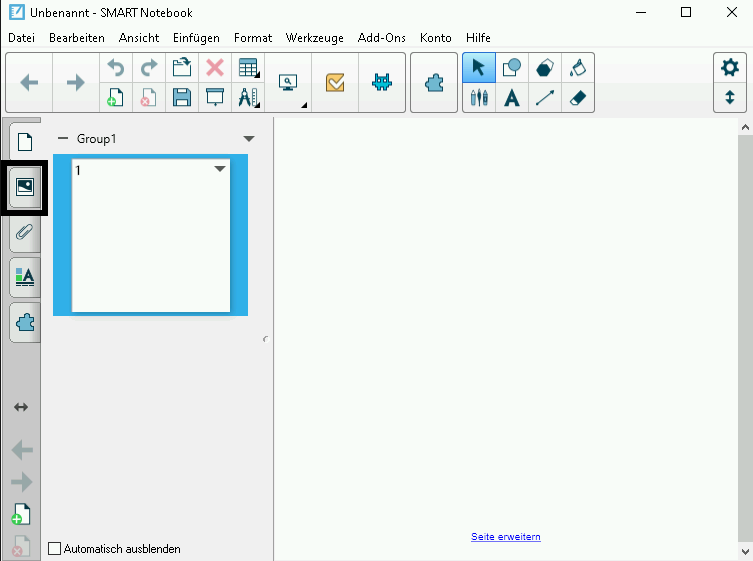The image size is (753, 561).
Task: Collapse the Group1 group
Action: pos(63,139)
